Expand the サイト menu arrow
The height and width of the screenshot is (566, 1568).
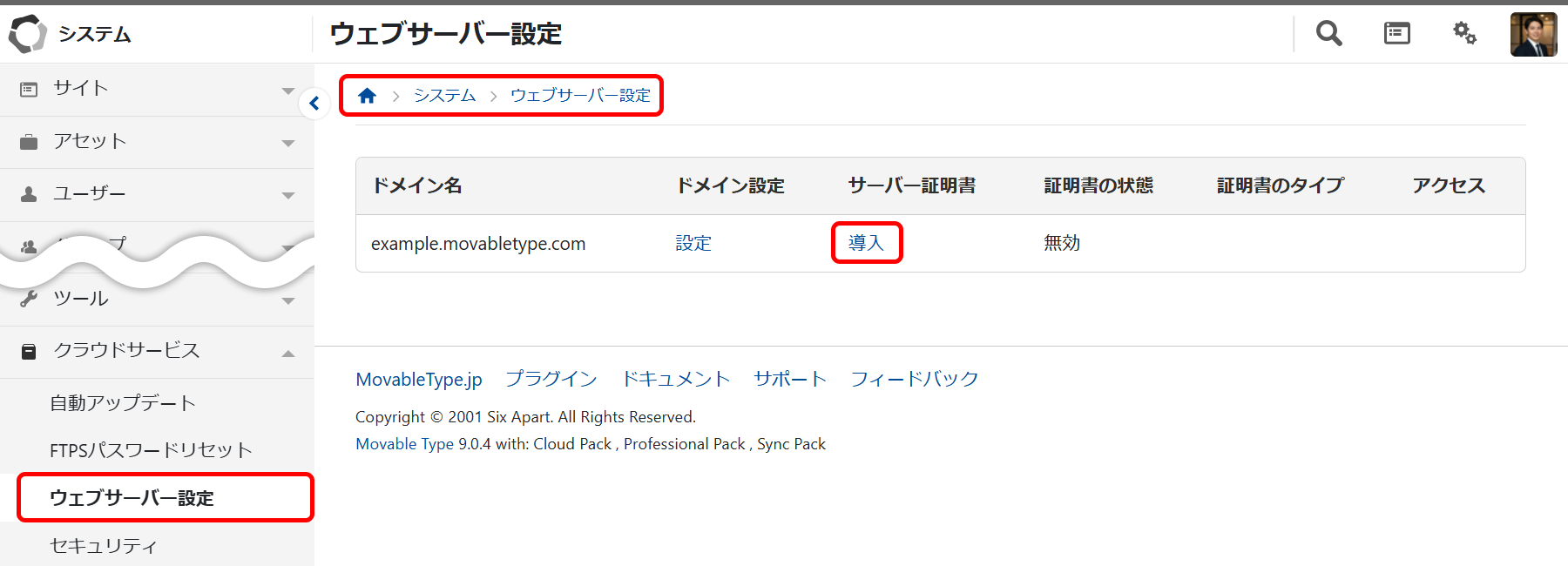[x=288, y=91]
